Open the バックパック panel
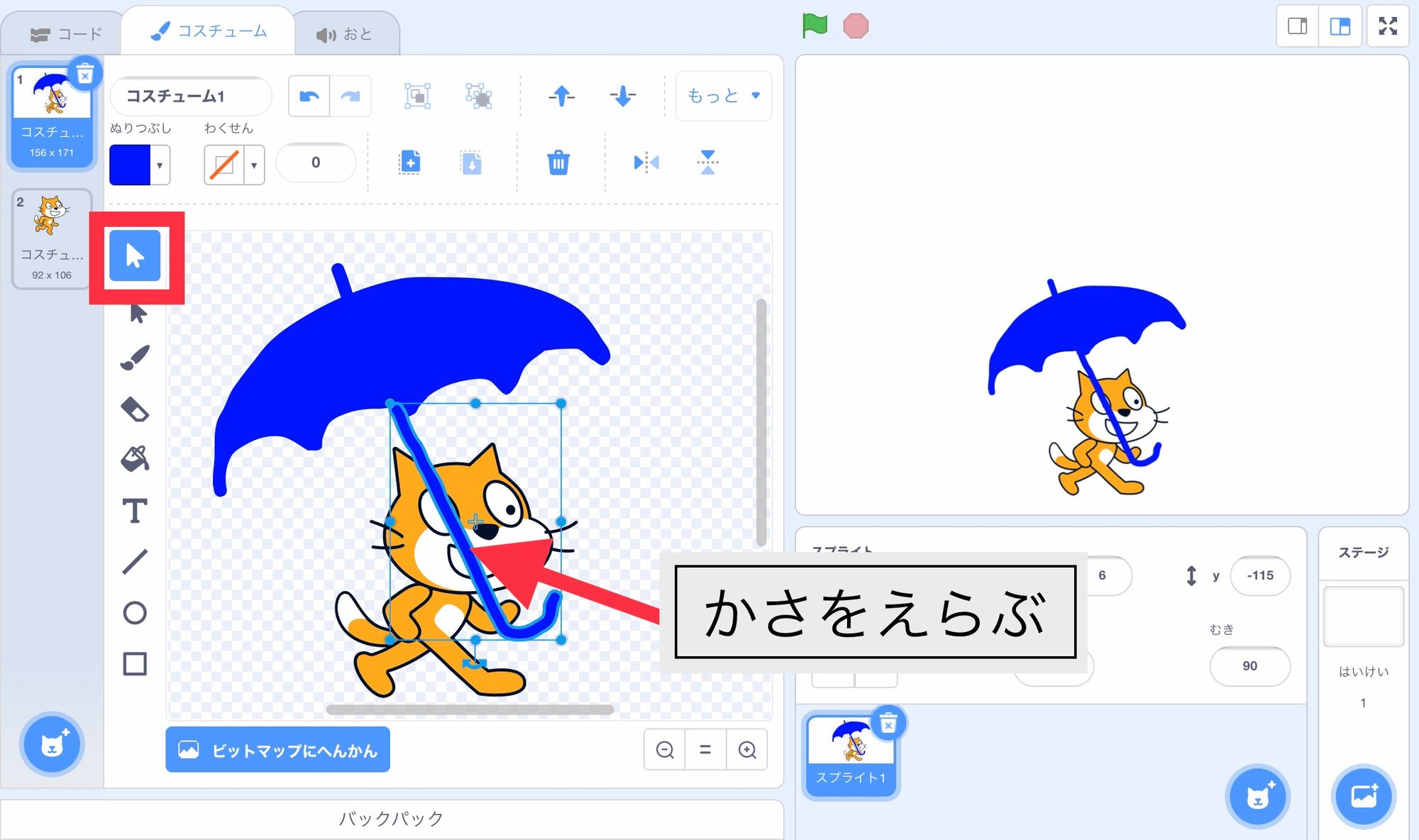1419x840 pixels. 392,819
